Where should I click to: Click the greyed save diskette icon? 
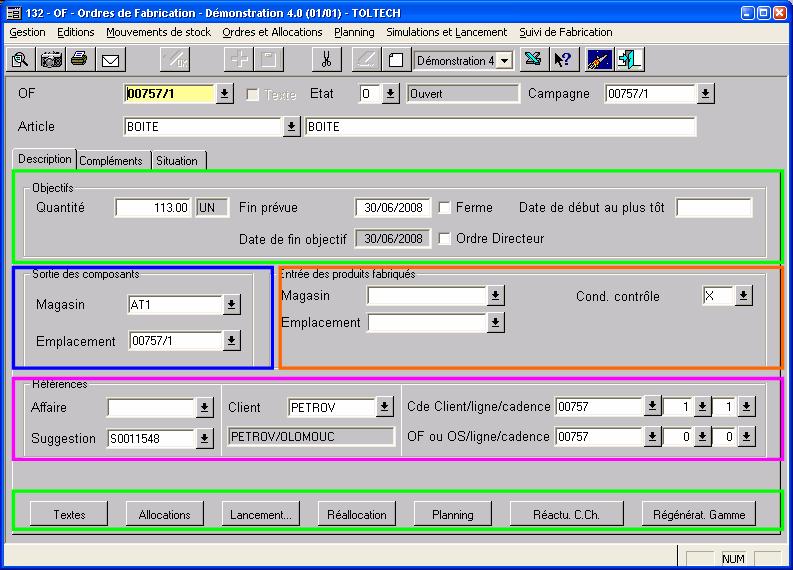click(269, 60)
